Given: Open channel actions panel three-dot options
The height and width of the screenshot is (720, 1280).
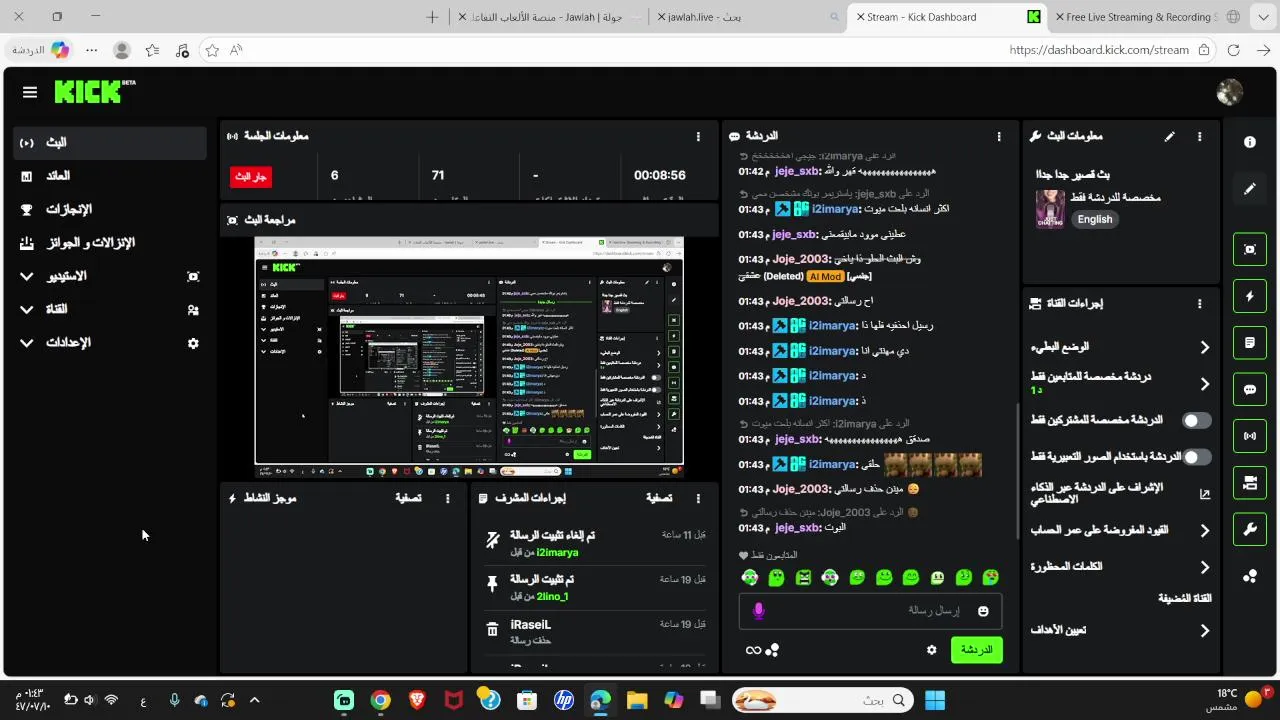Looking at the screenshot, I should [x=1199, y=303].
